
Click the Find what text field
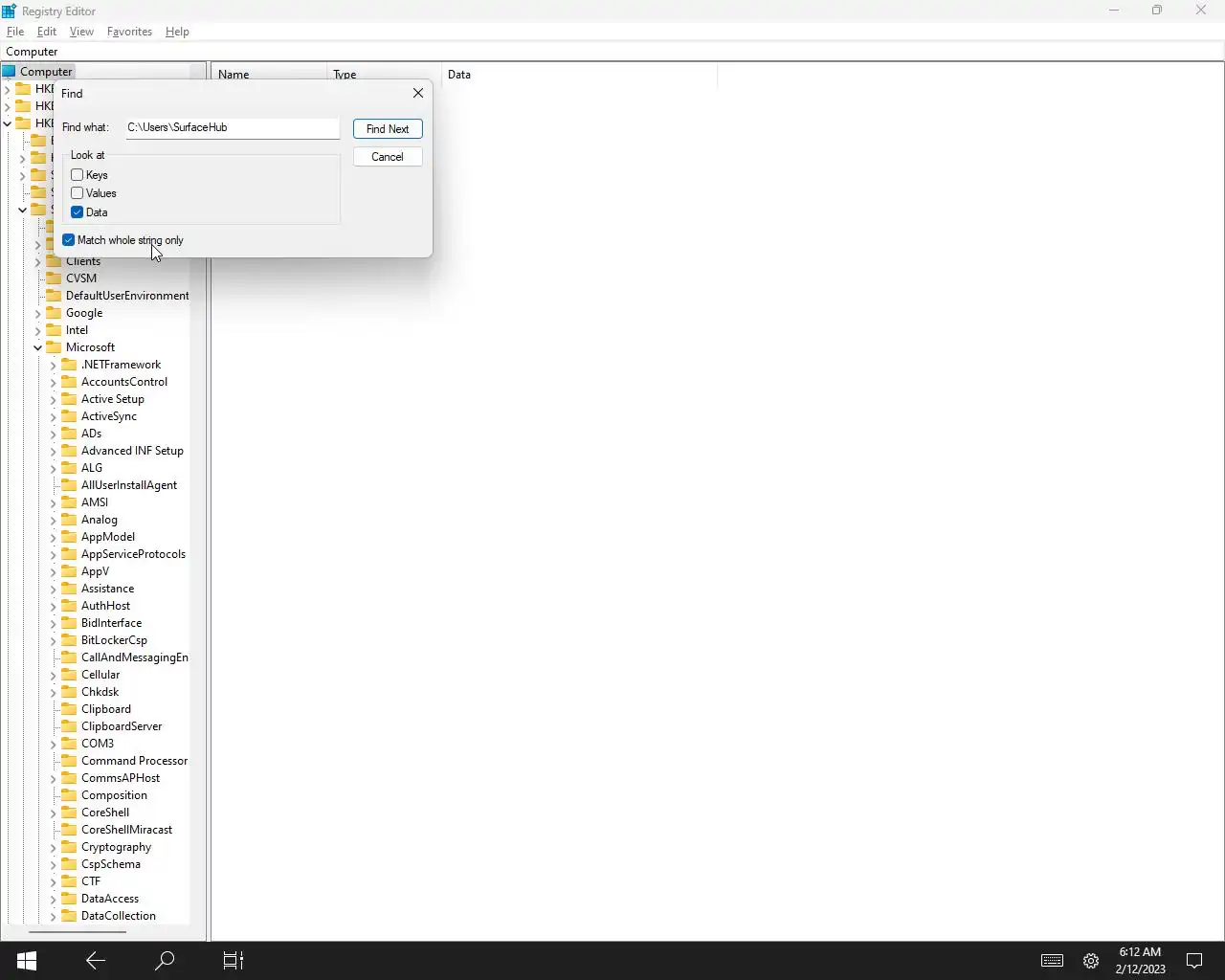click(232, 127)
